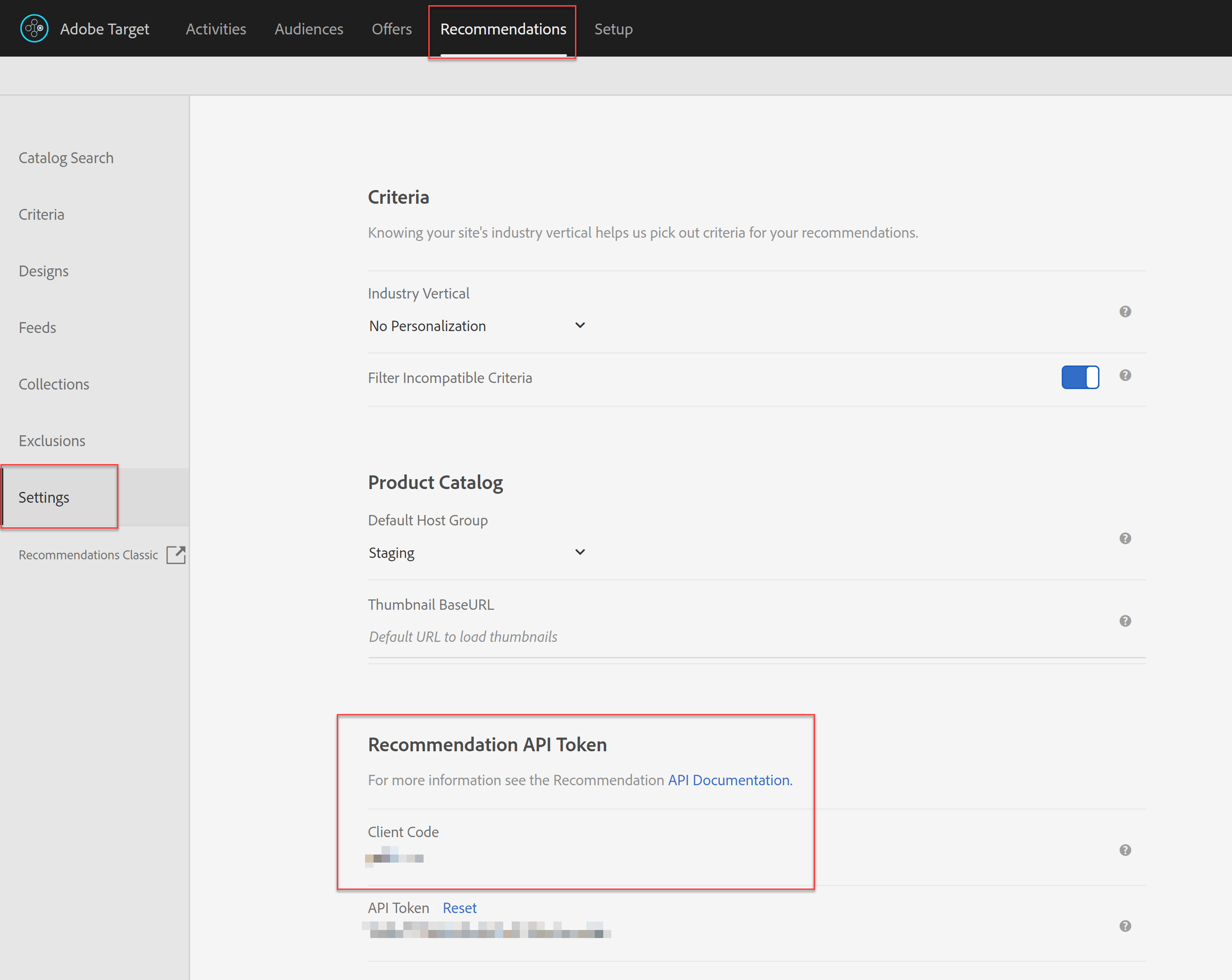Click the Adobe Target logo icon

pyautogui.click(x=34, y=29)
